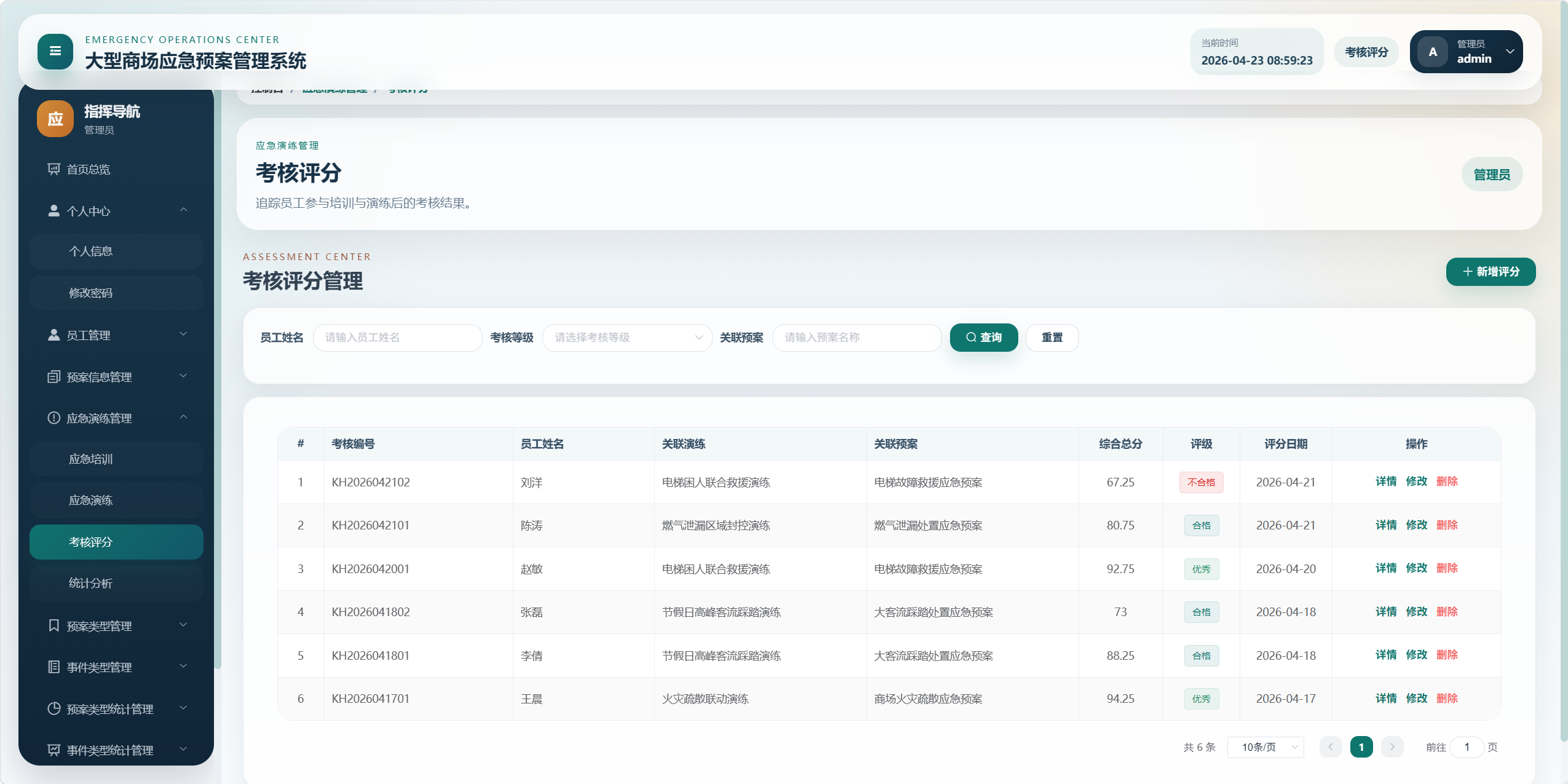
Task: Click the 新增评分 button
Action: (x=1490, y=272)
